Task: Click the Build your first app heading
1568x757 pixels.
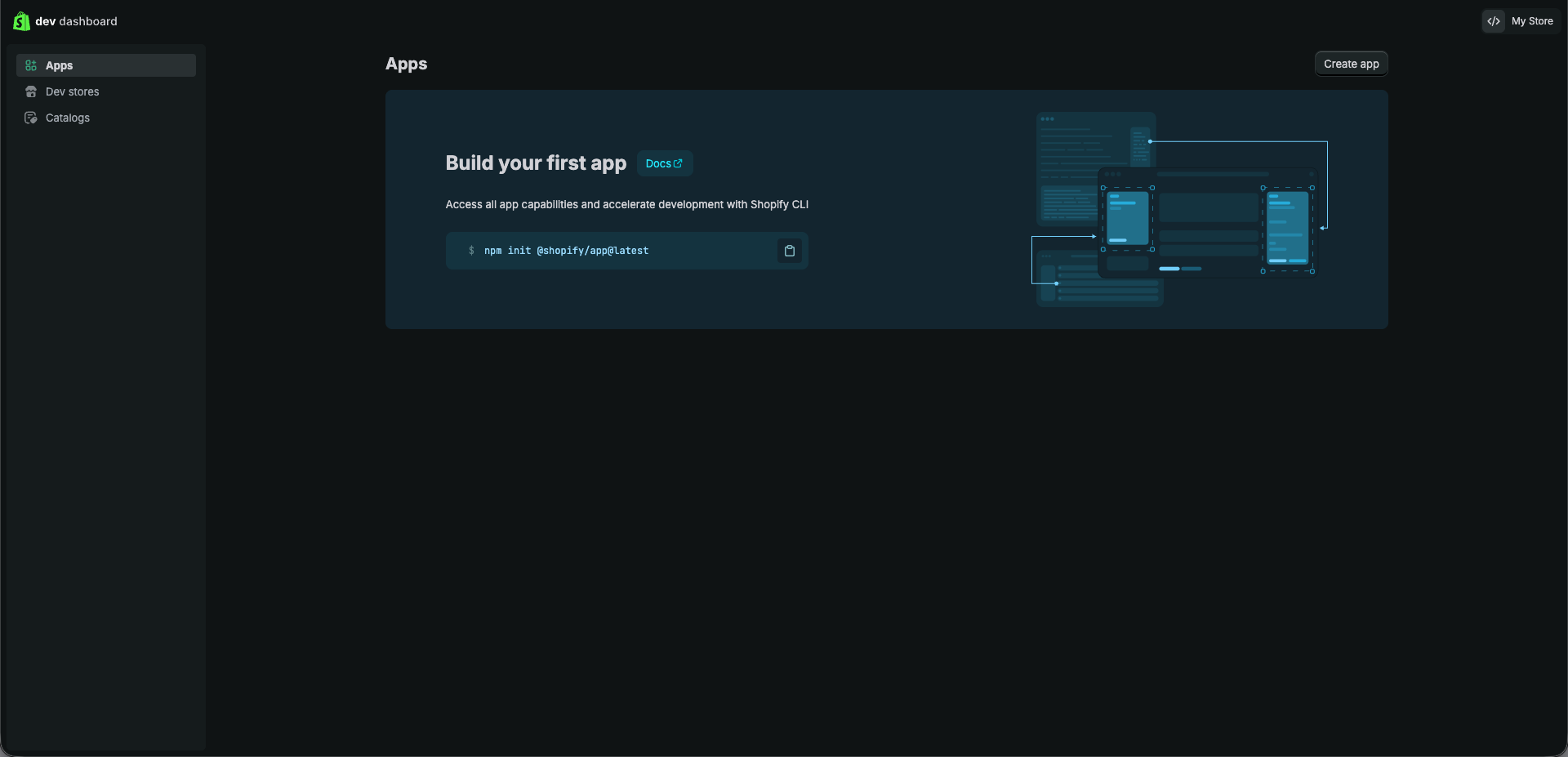Action: (535, 163)
